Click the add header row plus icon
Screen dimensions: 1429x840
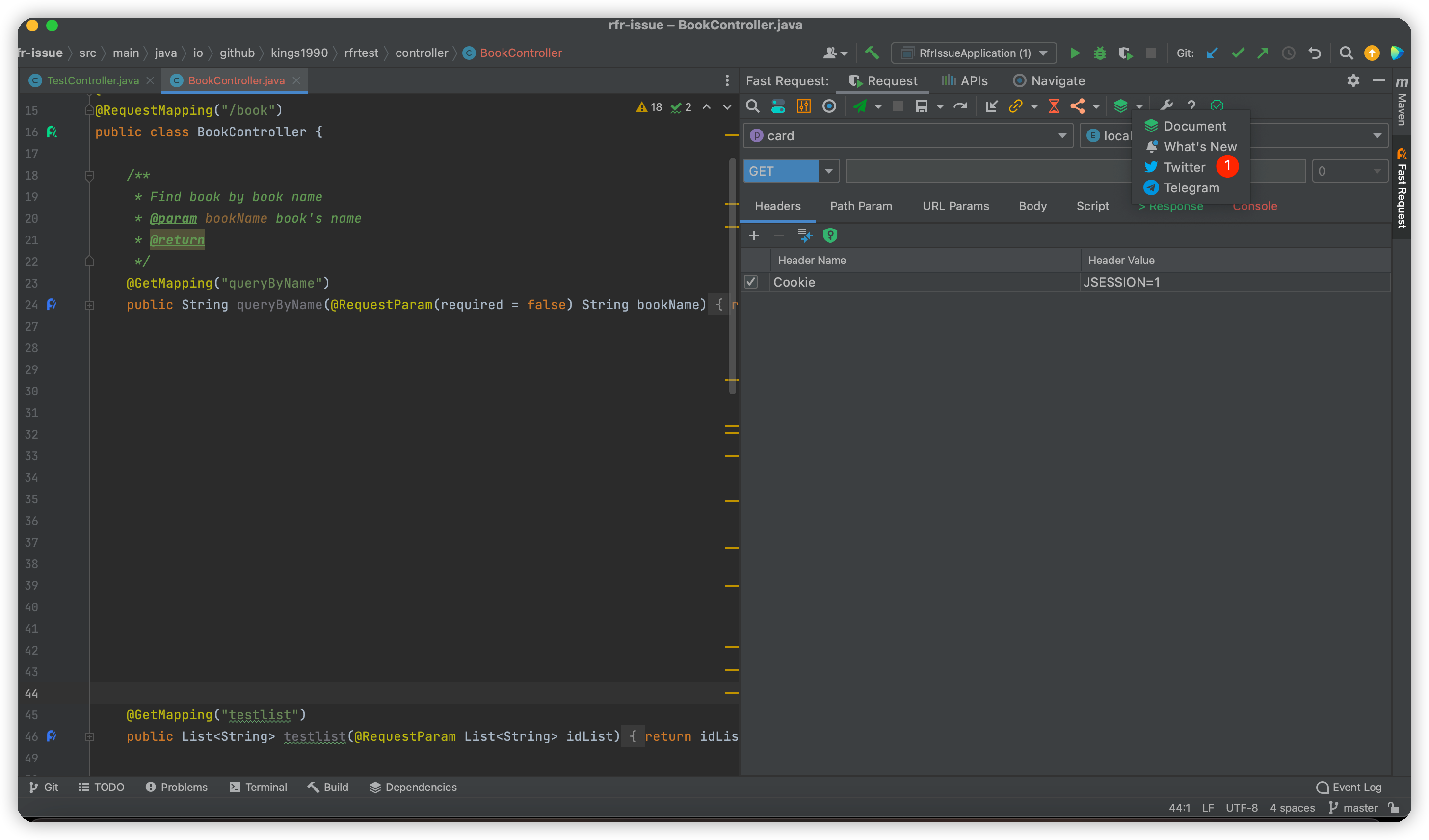coord(754,234)
